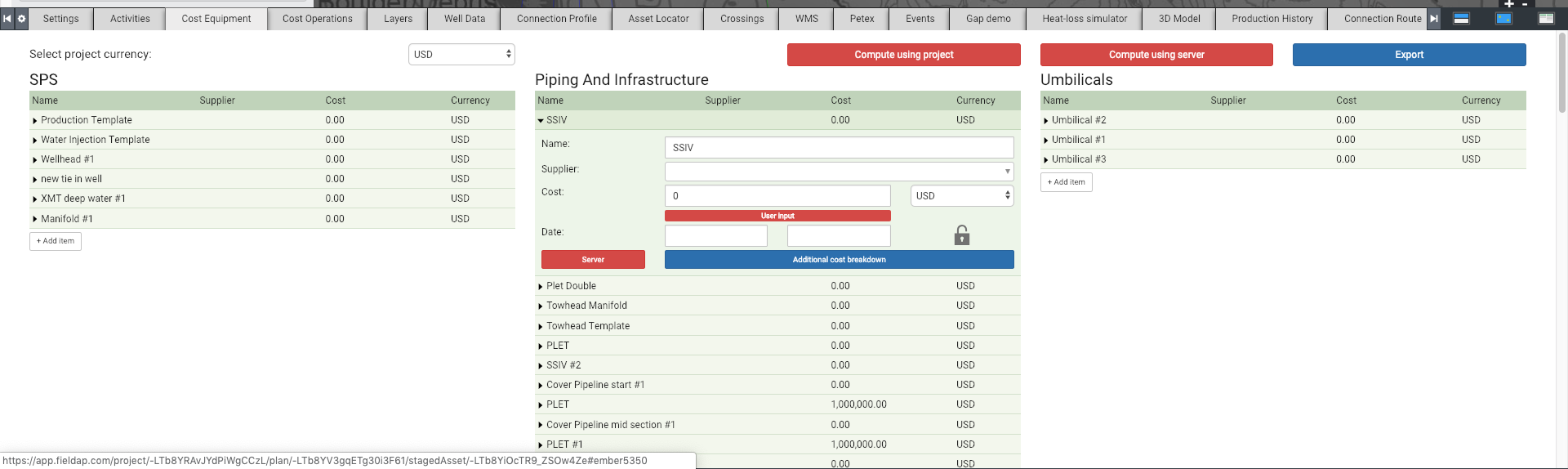Click the blue Export button
The width and height of the screenshot is (1568, 469).
[x=1409, y=55]
